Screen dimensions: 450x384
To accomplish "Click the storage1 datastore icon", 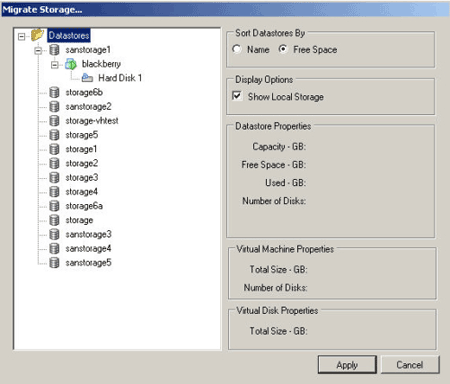I will click(54, 149).
